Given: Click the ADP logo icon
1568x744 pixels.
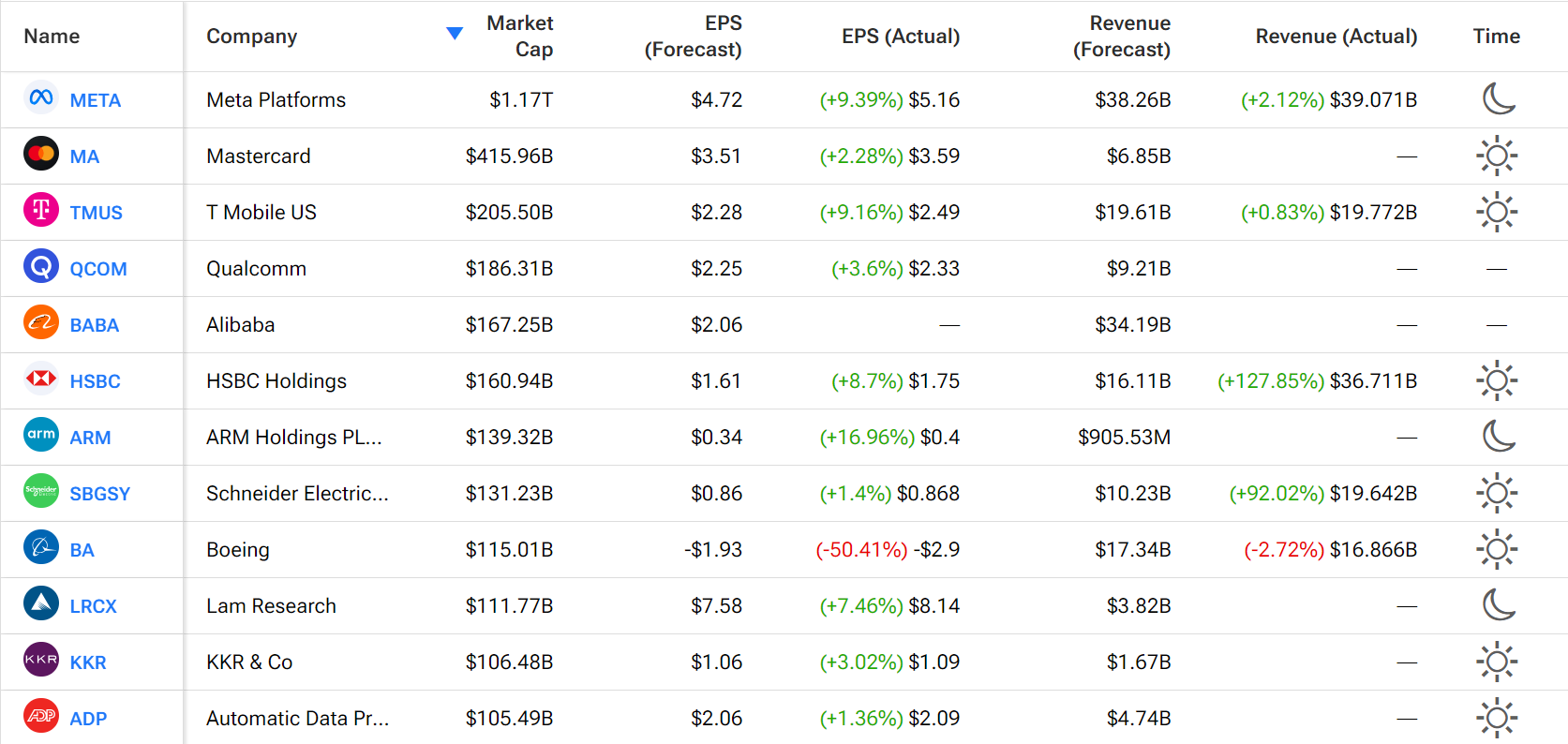Looking at the screenshot, I should [41, 715].
